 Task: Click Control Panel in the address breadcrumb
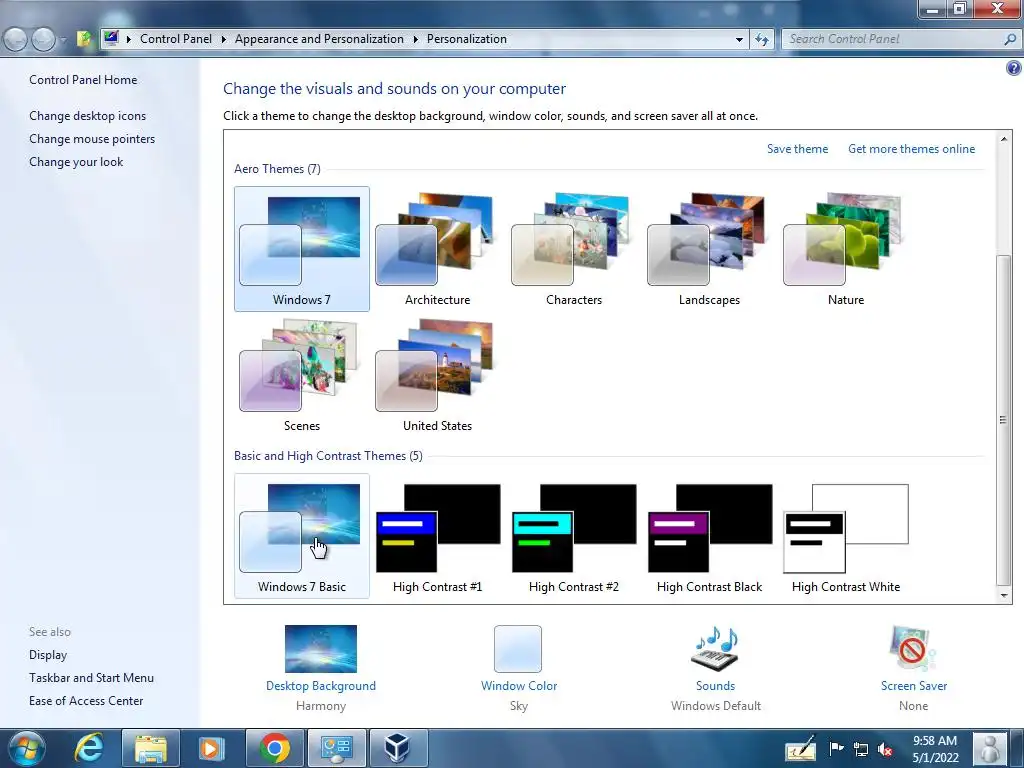176,39
